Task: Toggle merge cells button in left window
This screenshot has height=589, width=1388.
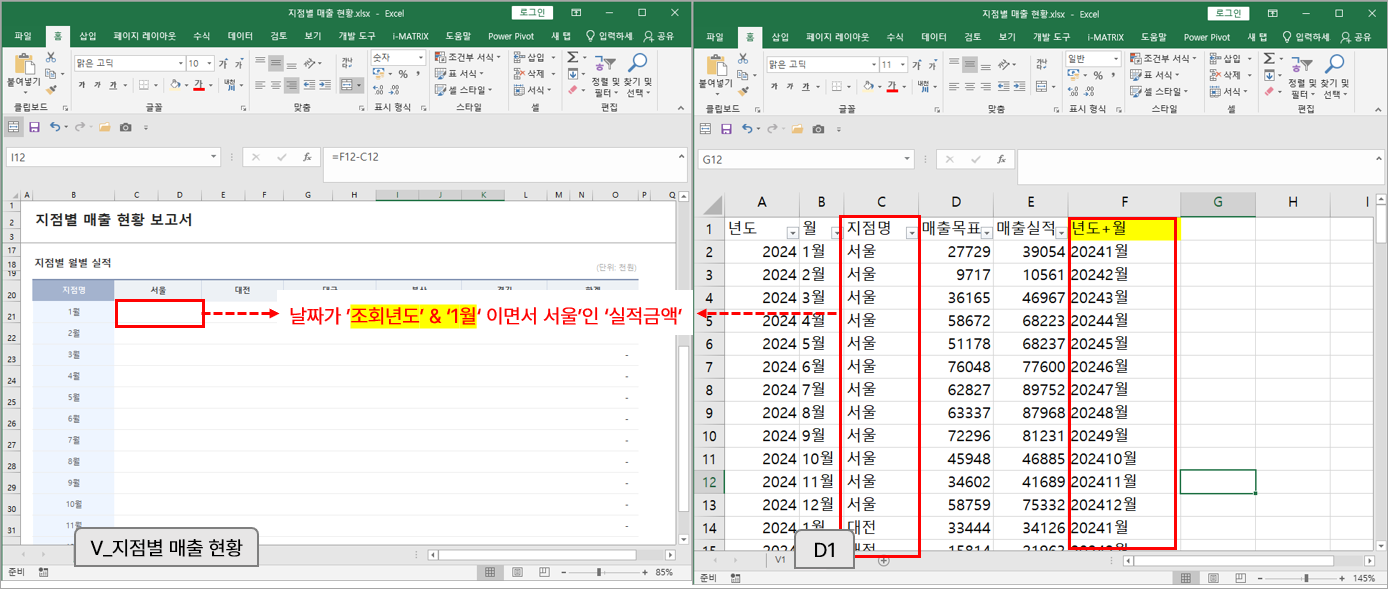Action: [x=349, y=85]
